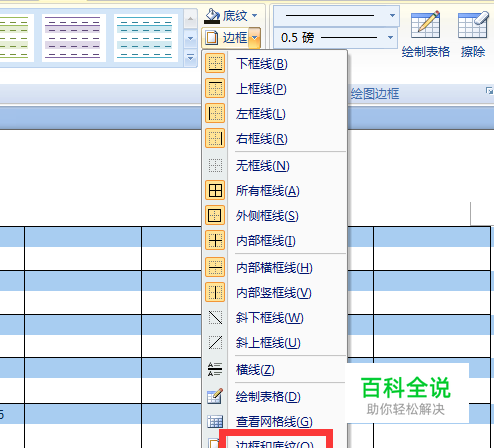Viewport: 494px width, 448px height.
Task: Select the 绘制表格 draw table ribbon tool
Action: (x=425, y=34)
